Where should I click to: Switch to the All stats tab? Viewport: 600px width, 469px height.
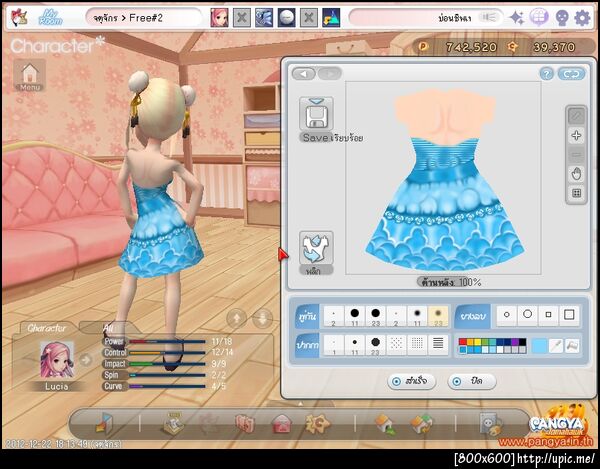tap(108, 328)
